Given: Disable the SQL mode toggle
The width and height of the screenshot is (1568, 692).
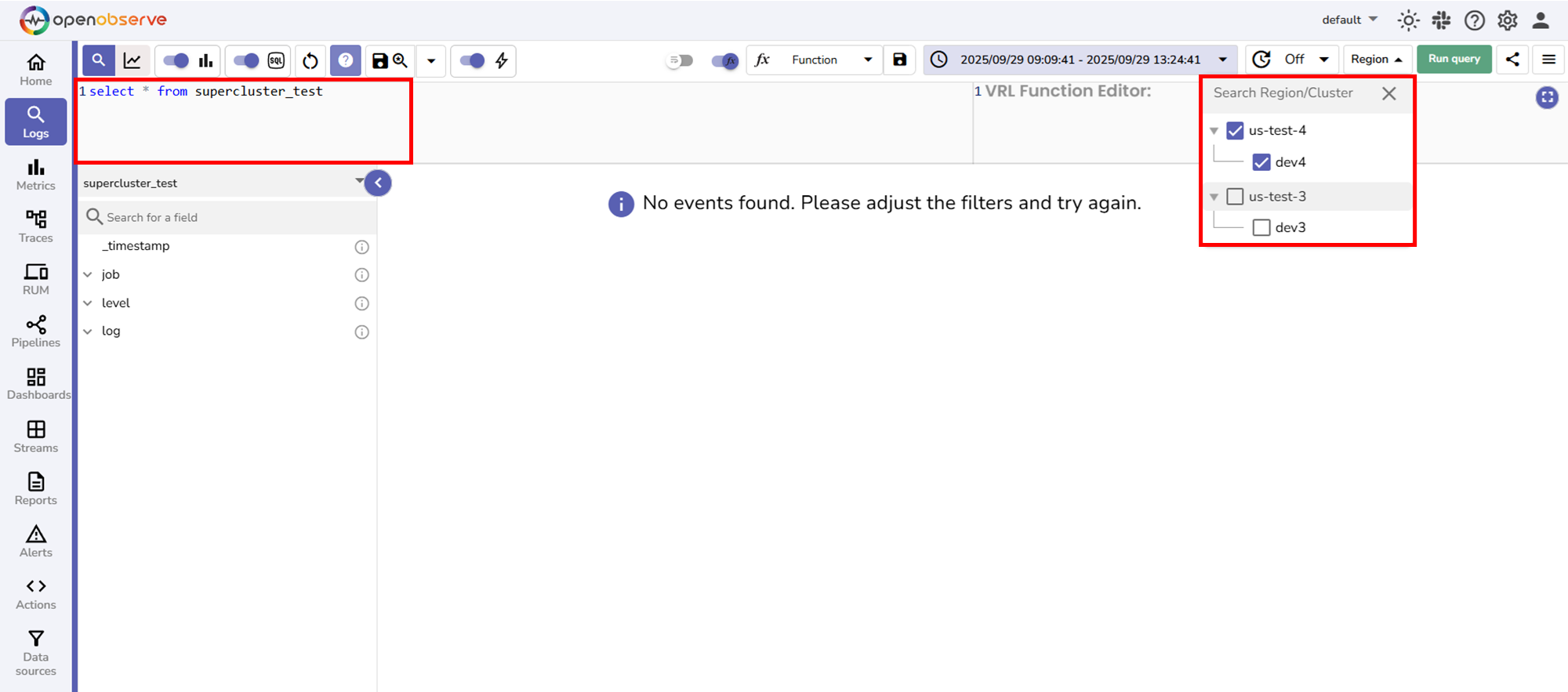Looking at the screenshot, I should 246,60.
